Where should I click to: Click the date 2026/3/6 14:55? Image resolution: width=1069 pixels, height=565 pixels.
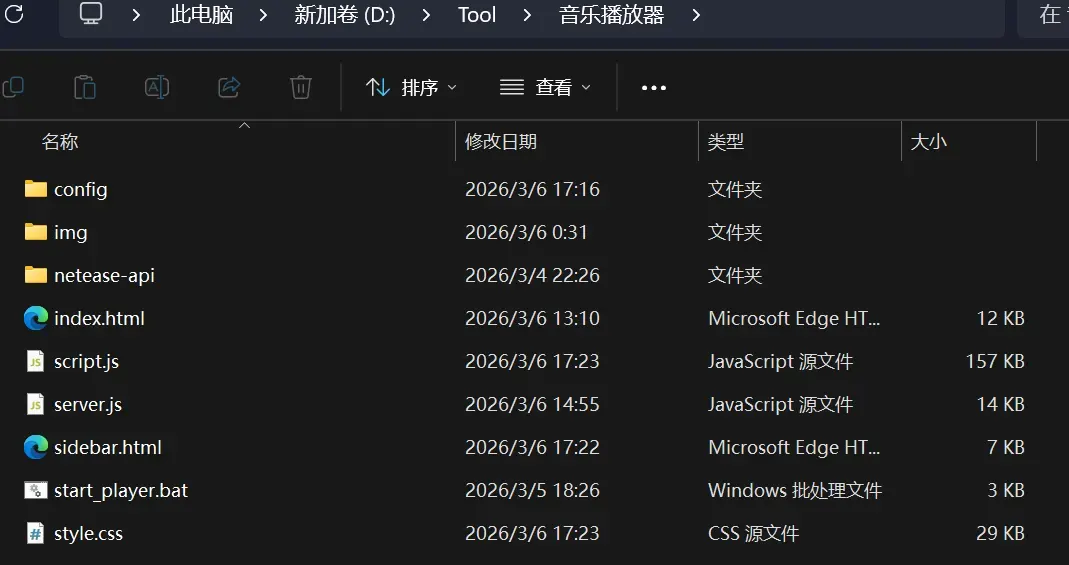tap(532, 404)
